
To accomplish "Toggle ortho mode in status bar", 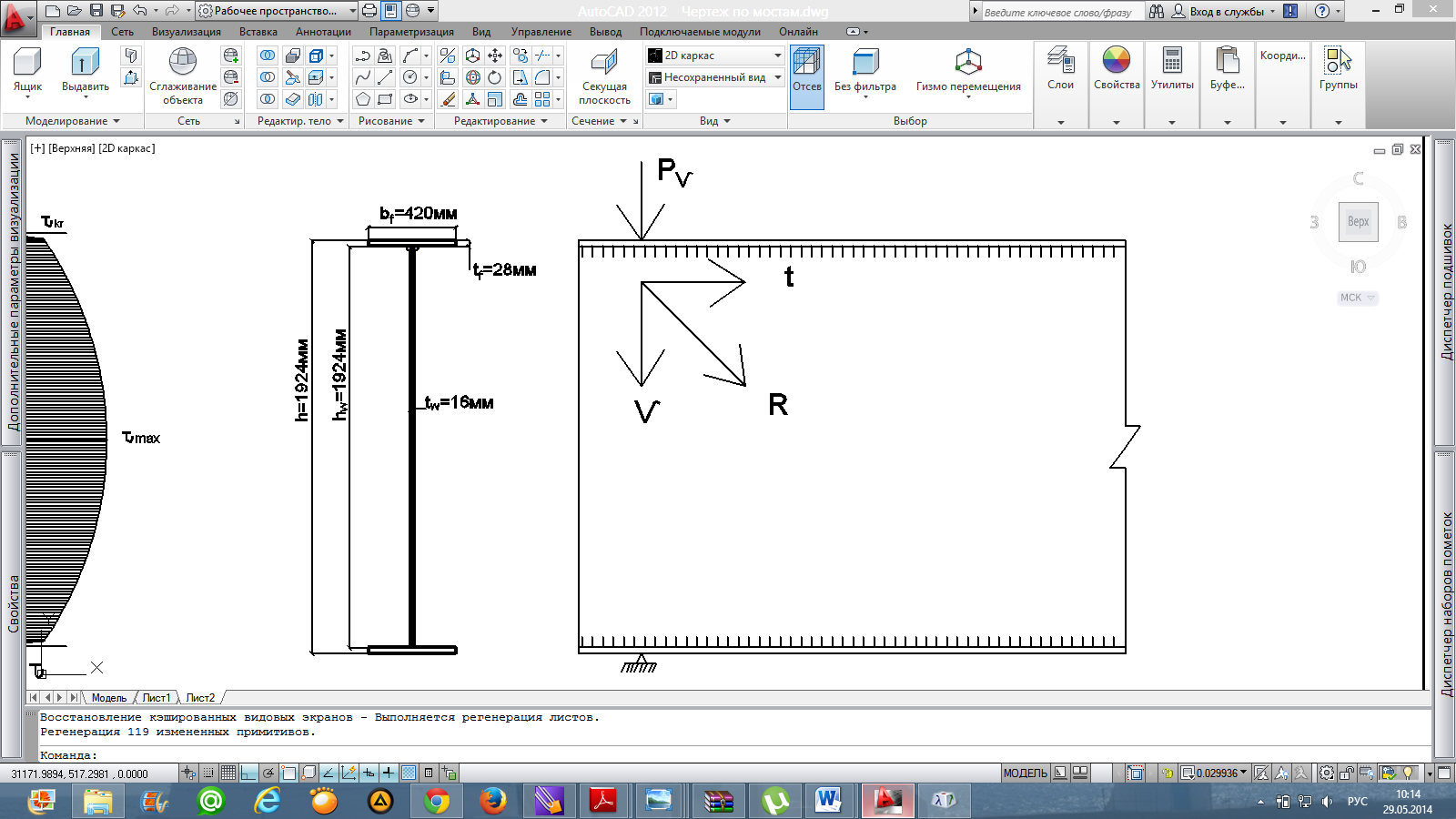I will [248, 773].
